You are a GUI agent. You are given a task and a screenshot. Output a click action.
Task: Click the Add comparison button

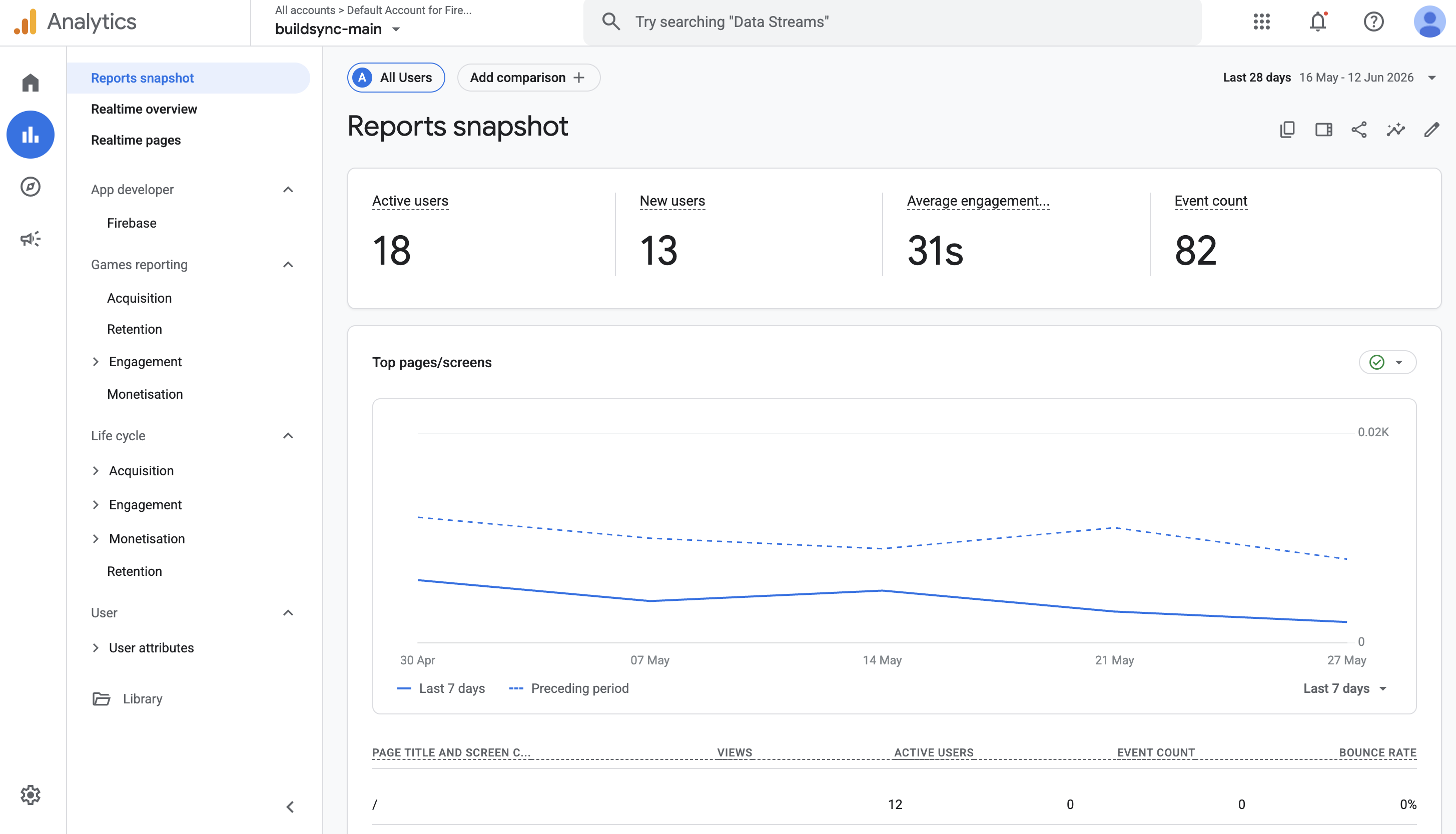[x=529, y=78]
